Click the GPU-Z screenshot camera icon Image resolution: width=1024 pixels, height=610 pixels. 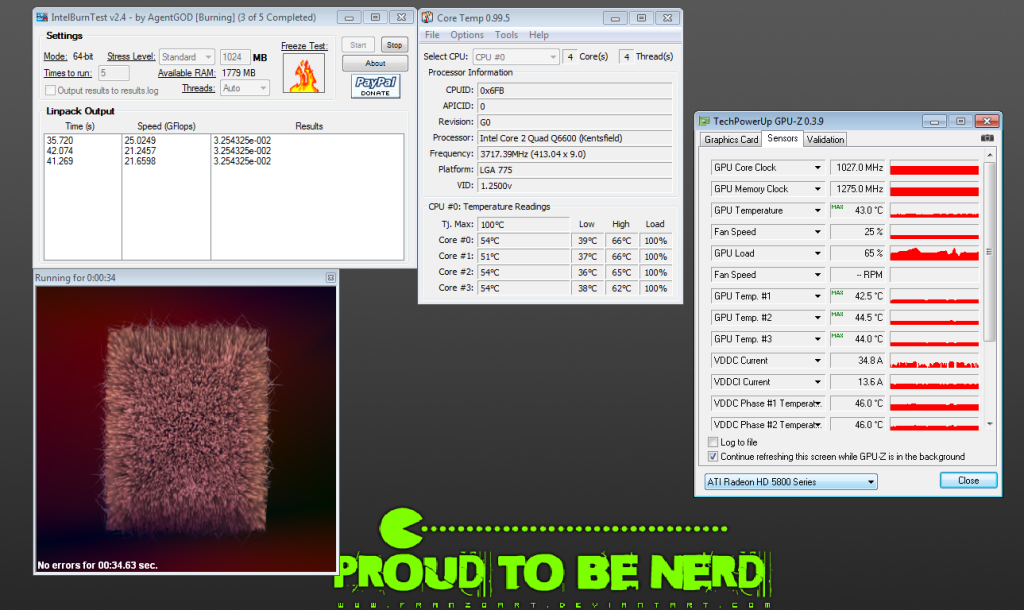click(987, 138)
